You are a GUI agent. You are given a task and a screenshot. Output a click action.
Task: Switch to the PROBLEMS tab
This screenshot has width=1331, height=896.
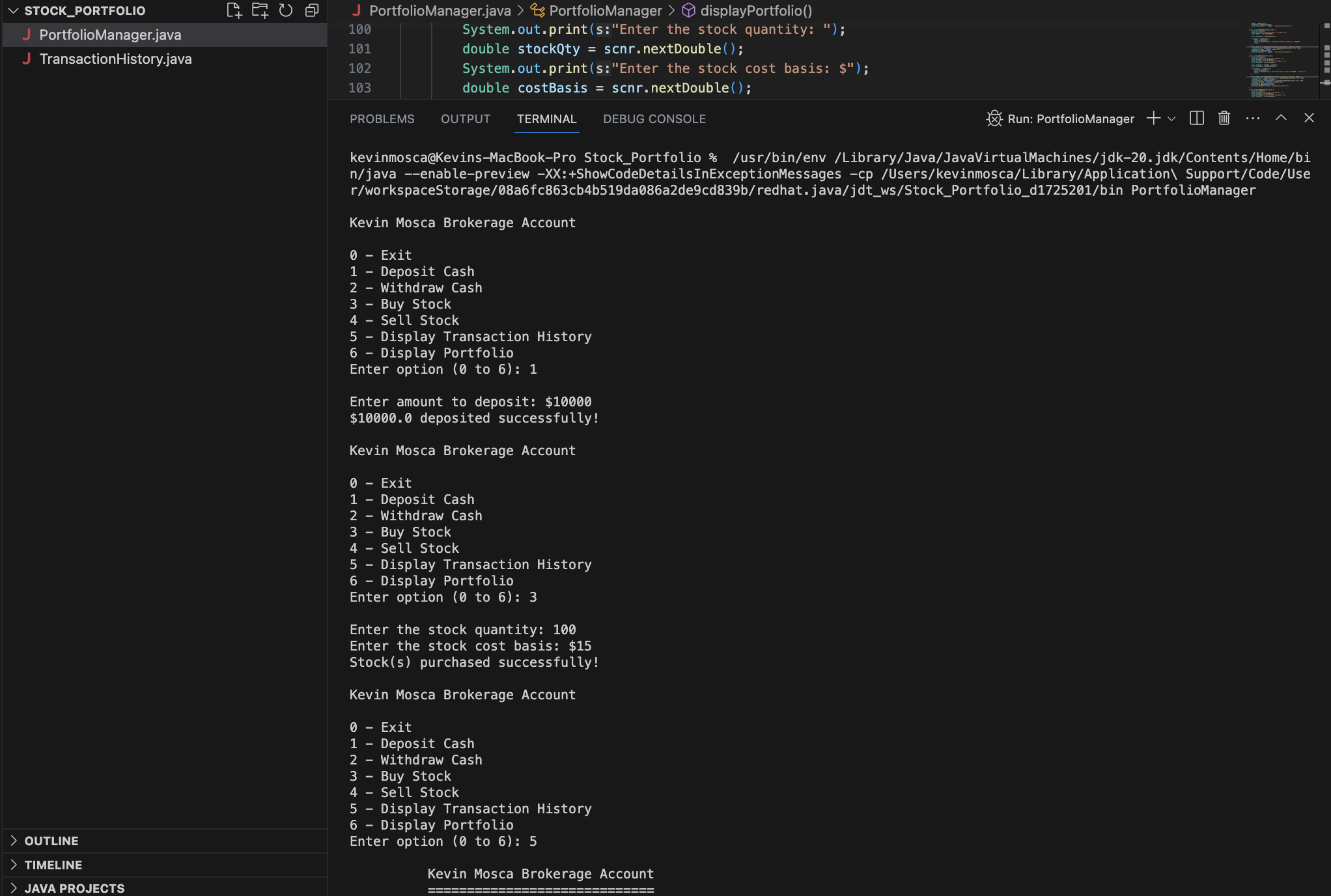tap(382, 119)
